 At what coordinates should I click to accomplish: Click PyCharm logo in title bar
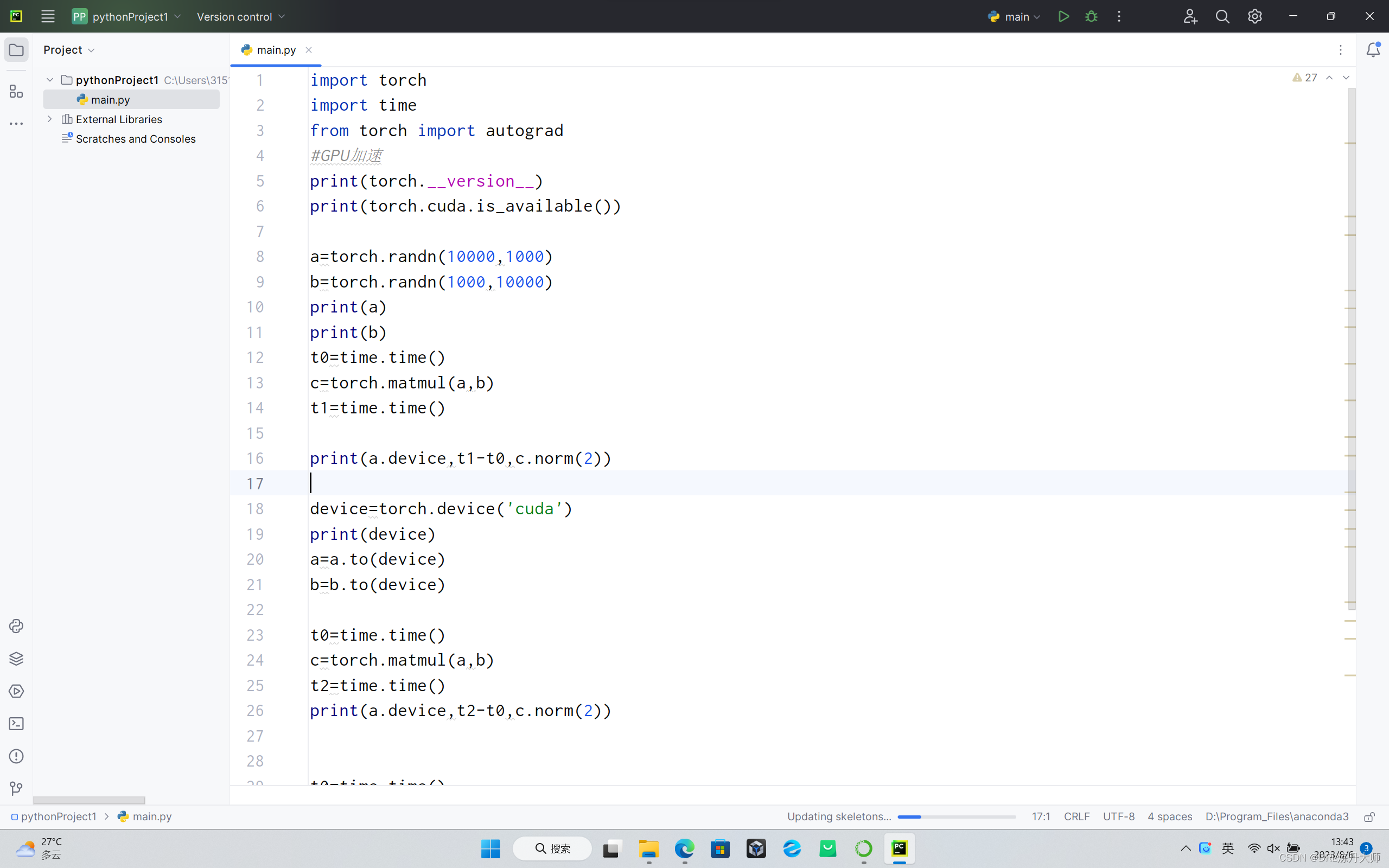[x=16, y=16]
